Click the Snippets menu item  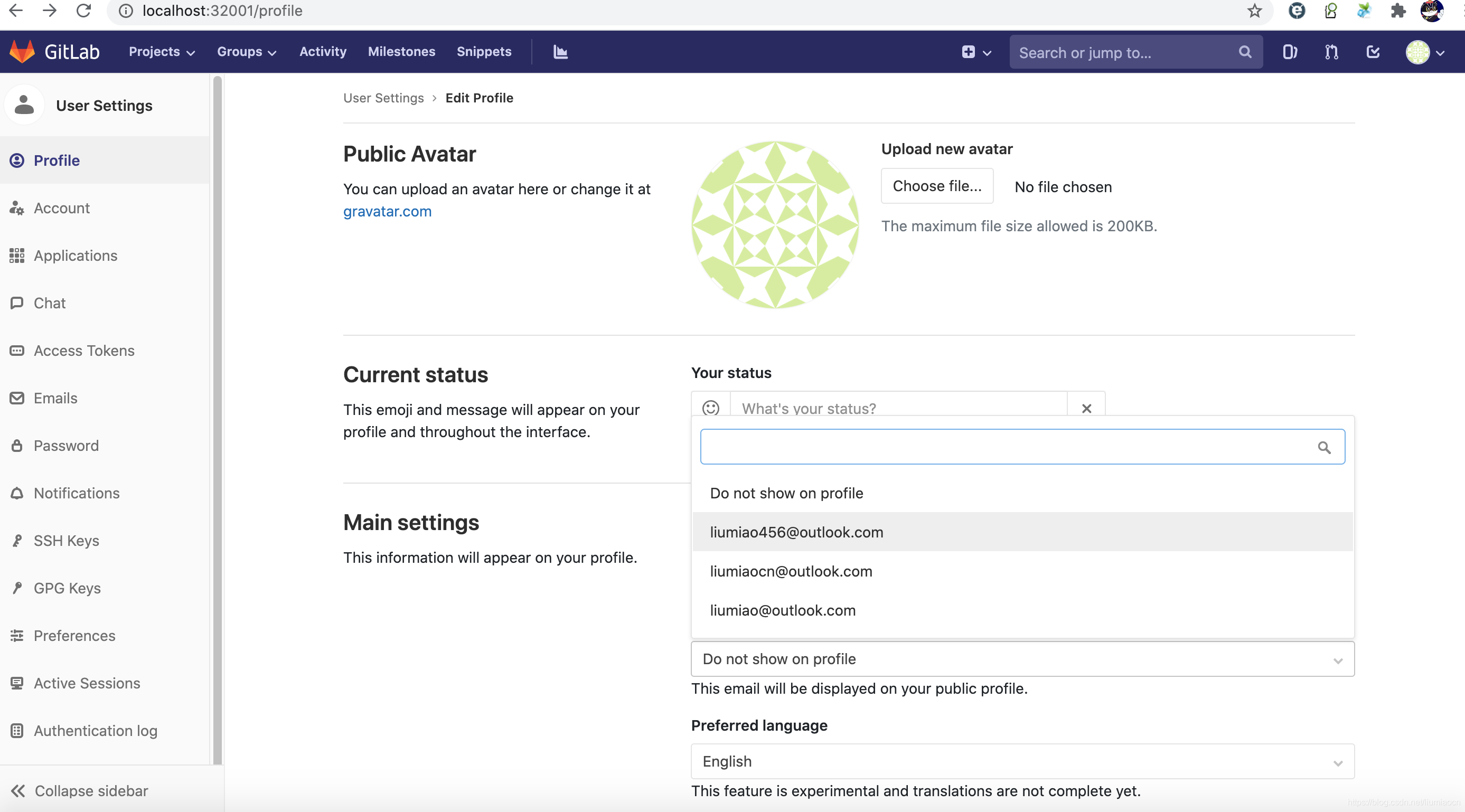click(484, 52)
